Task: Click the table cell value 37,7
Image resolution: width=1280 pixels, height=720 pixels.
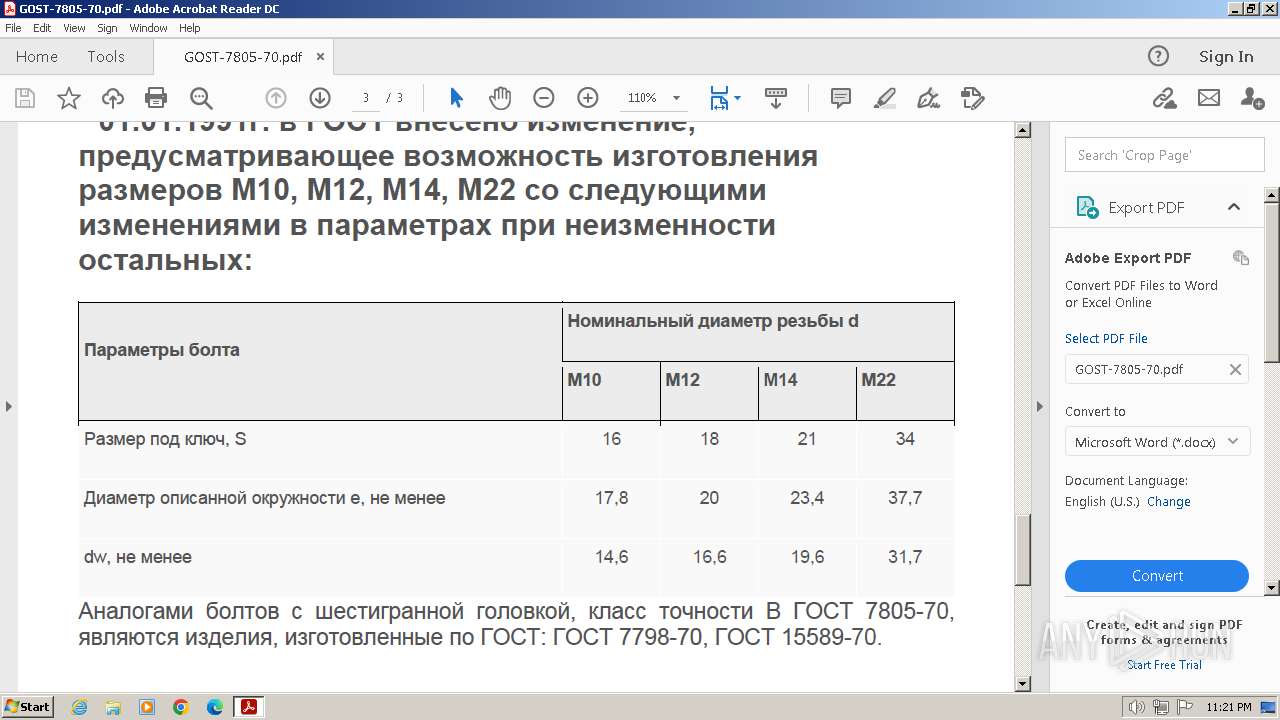Action: coord(905,498)
